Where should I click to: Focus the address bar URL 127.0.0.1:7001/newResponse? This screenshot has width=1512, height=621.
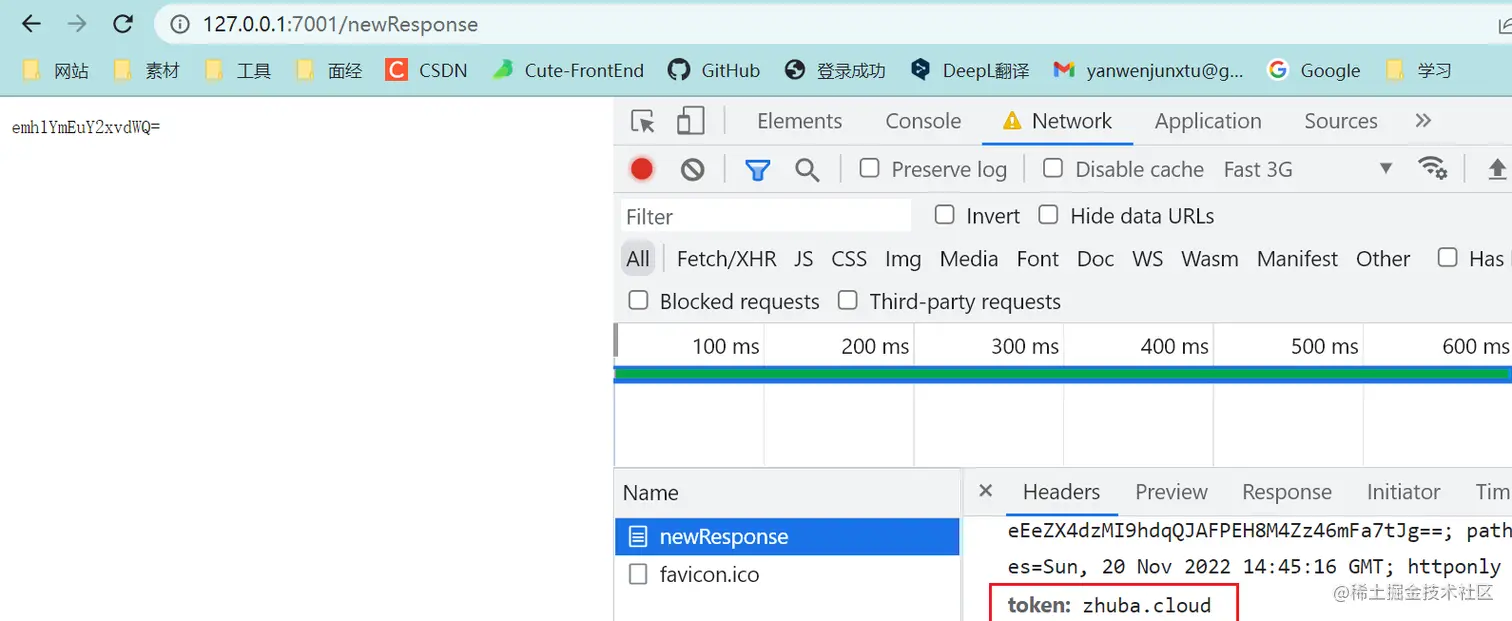(x=340, y=24)
